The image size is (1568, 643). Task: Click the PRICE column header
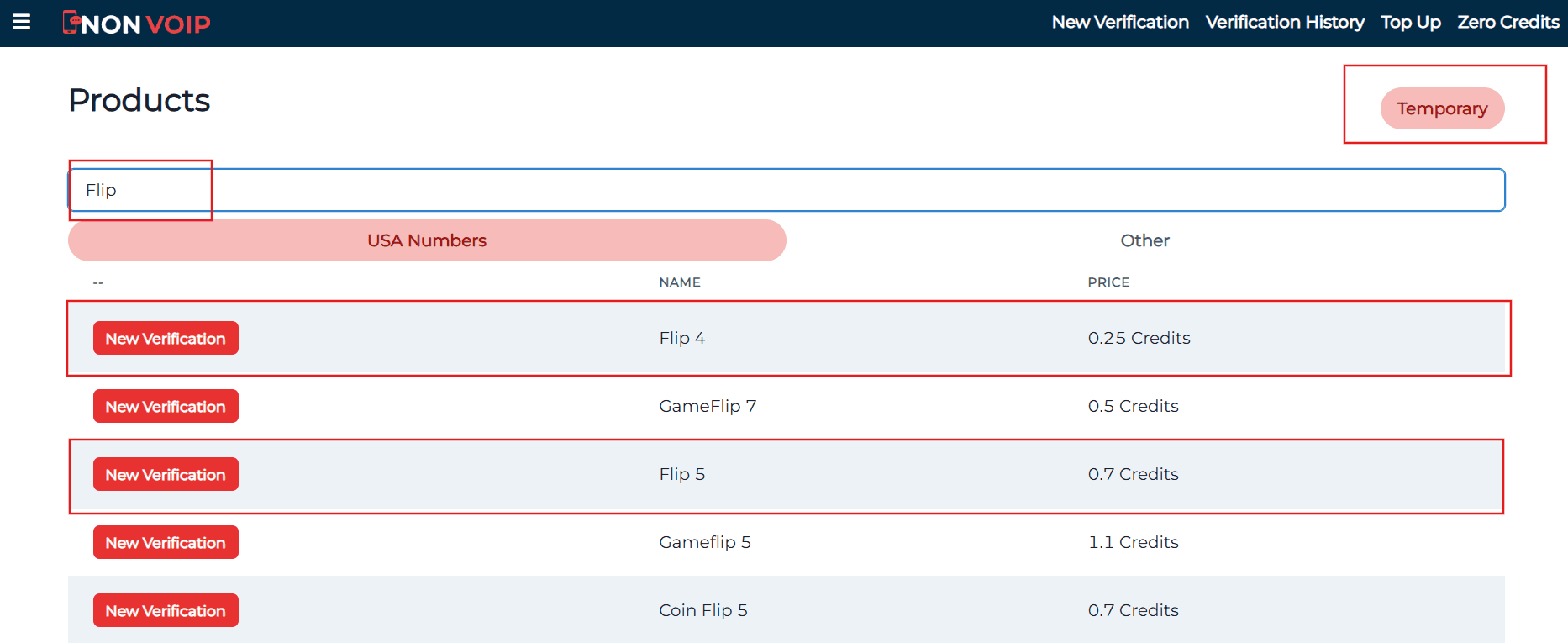click(1108, 282)
